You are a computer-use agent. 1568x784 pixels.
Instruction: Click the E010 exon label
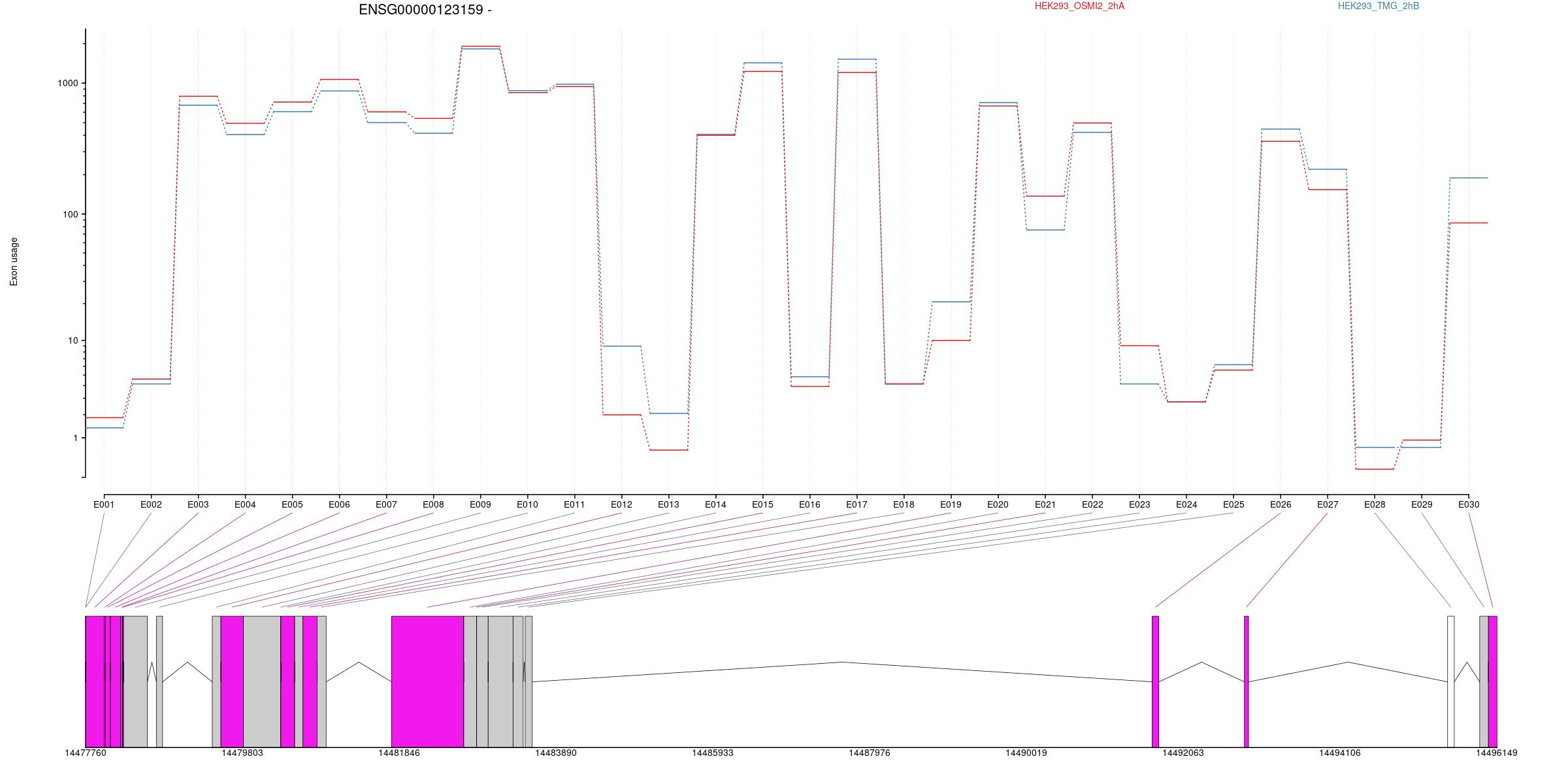pos(527,504)
